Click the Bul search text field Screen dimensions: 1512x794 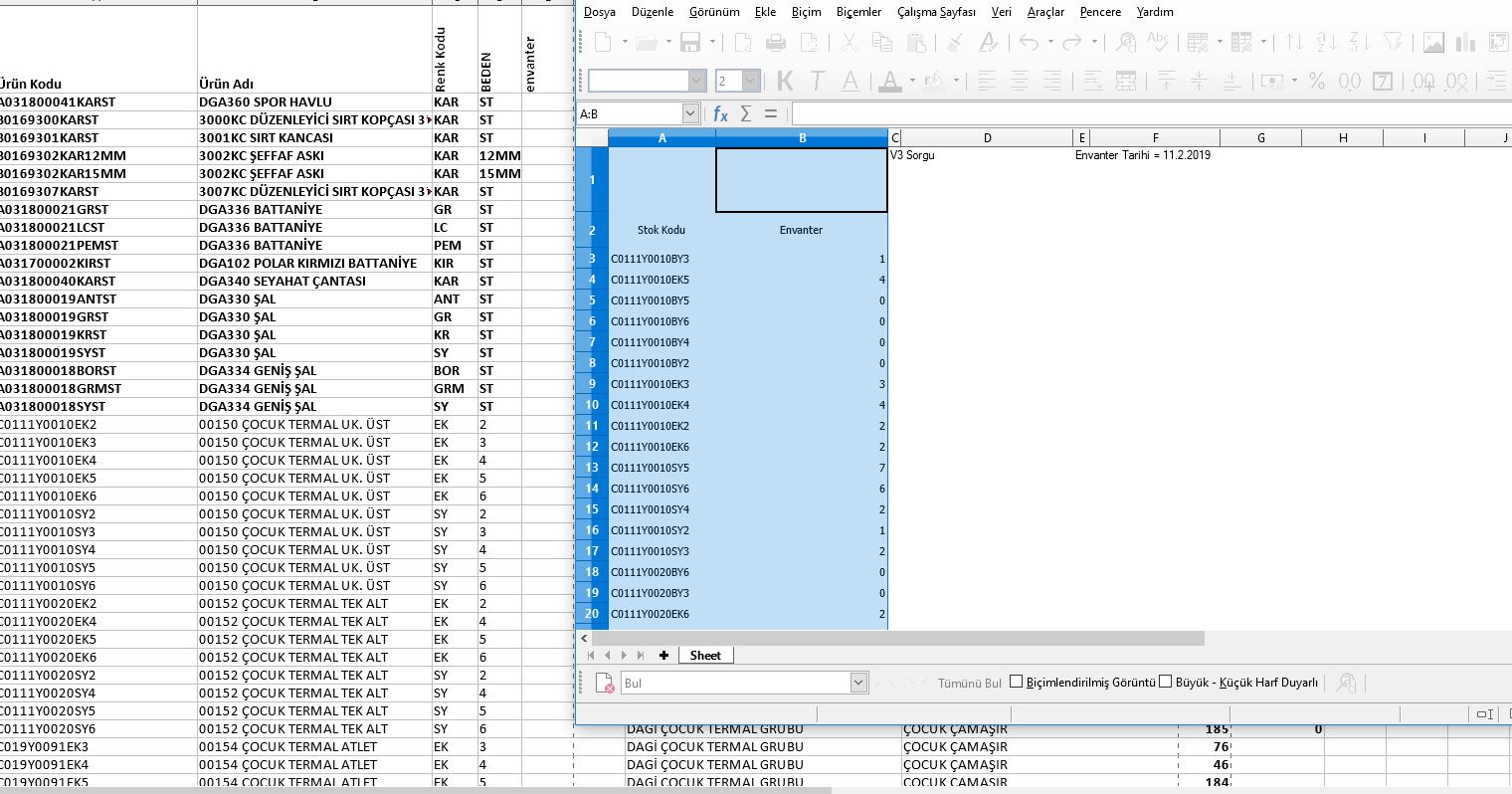click(735, 683)
